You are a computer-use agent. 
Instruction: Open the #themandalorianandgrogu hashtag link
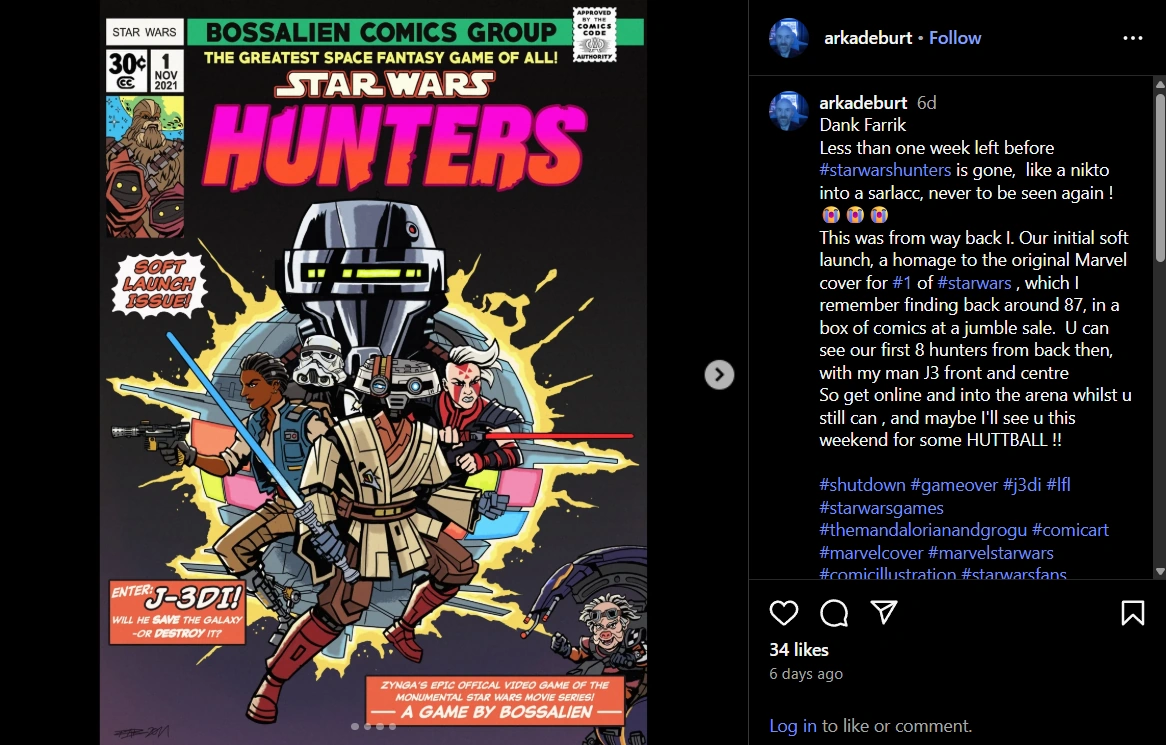pyautogui.click(x=923, y=530)
